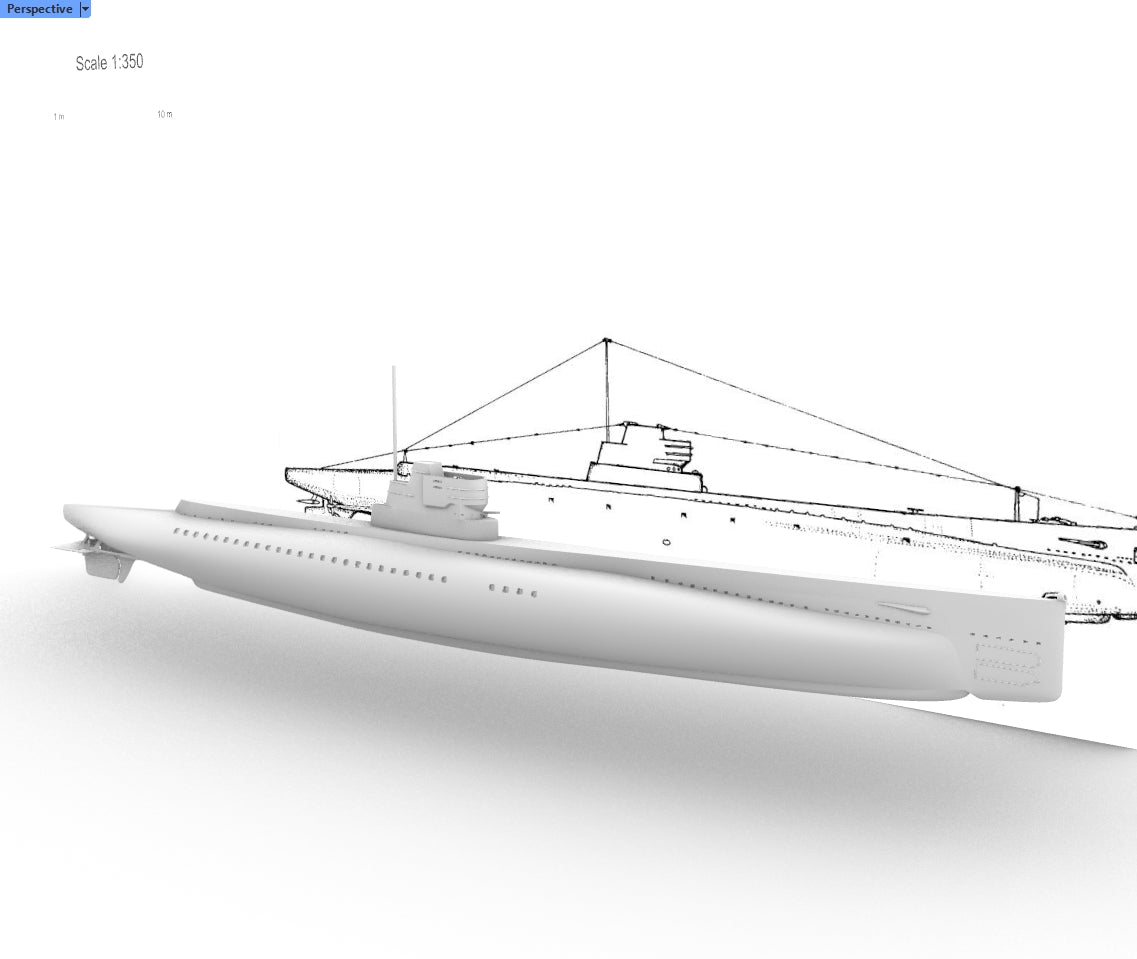The image size is (1137, 959).
Task: Select the antenna mast peak in the drawing
Action: 606,342
